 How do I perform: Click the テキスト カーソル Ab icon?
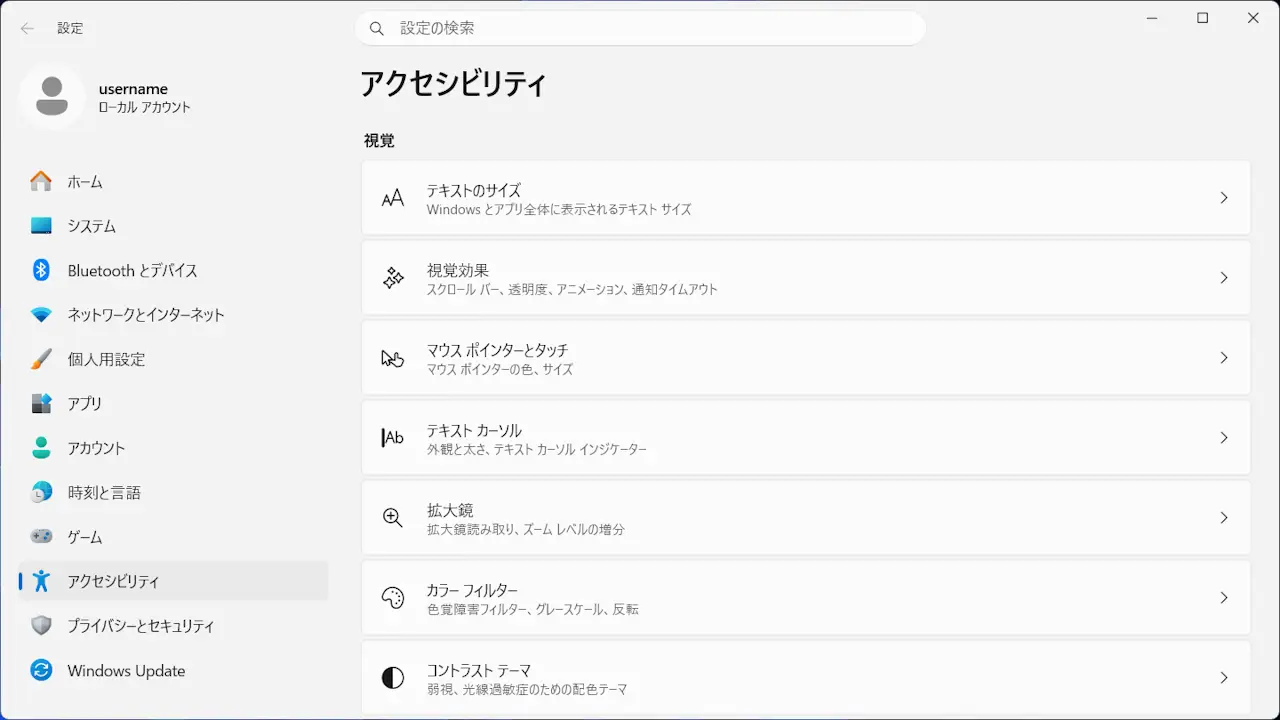tap(393, 438)
